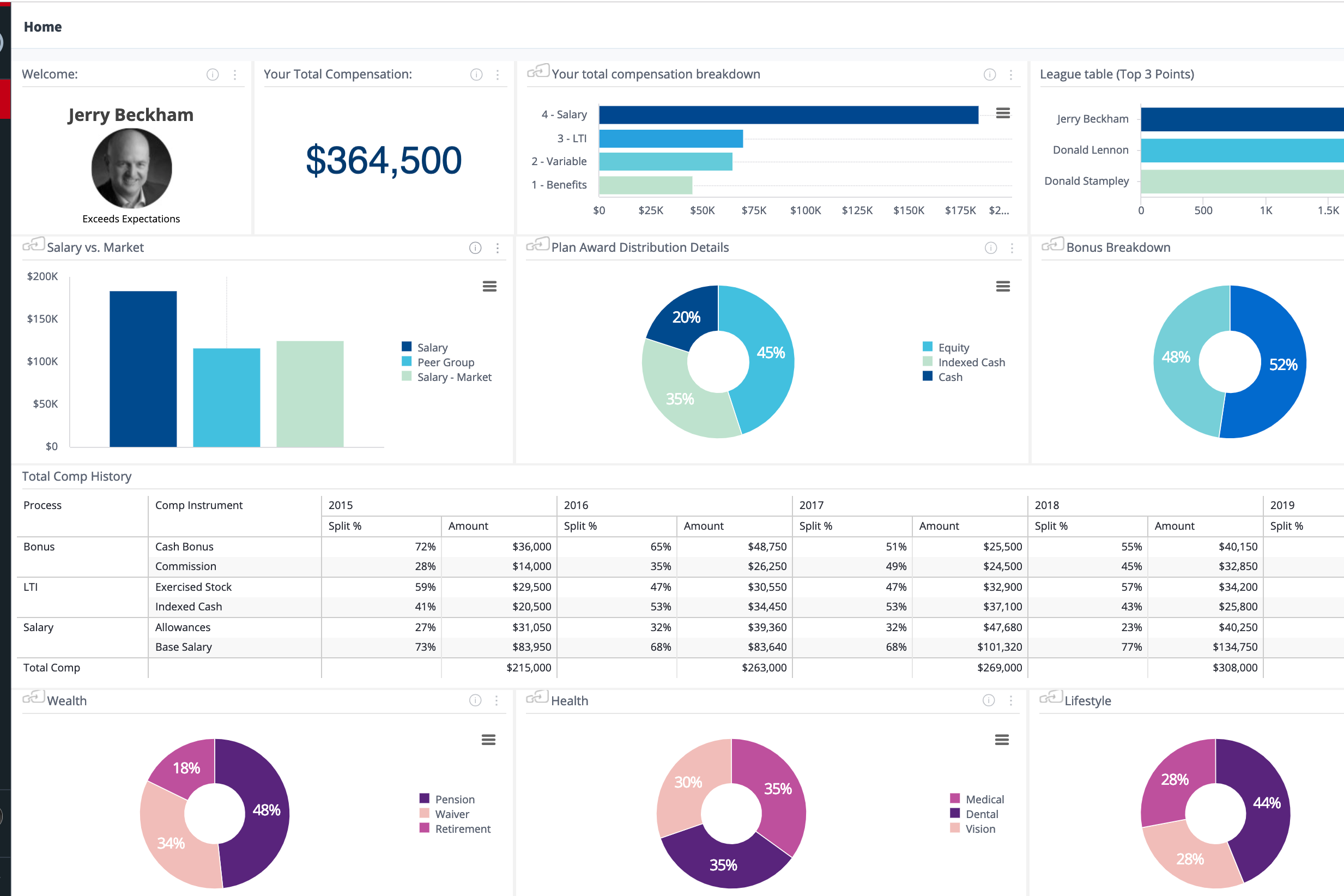The height and width of the screenshot is (896, 1344).
Task: Click the 44% slice in Lifestyle donut
Action: click(1266, 803)
